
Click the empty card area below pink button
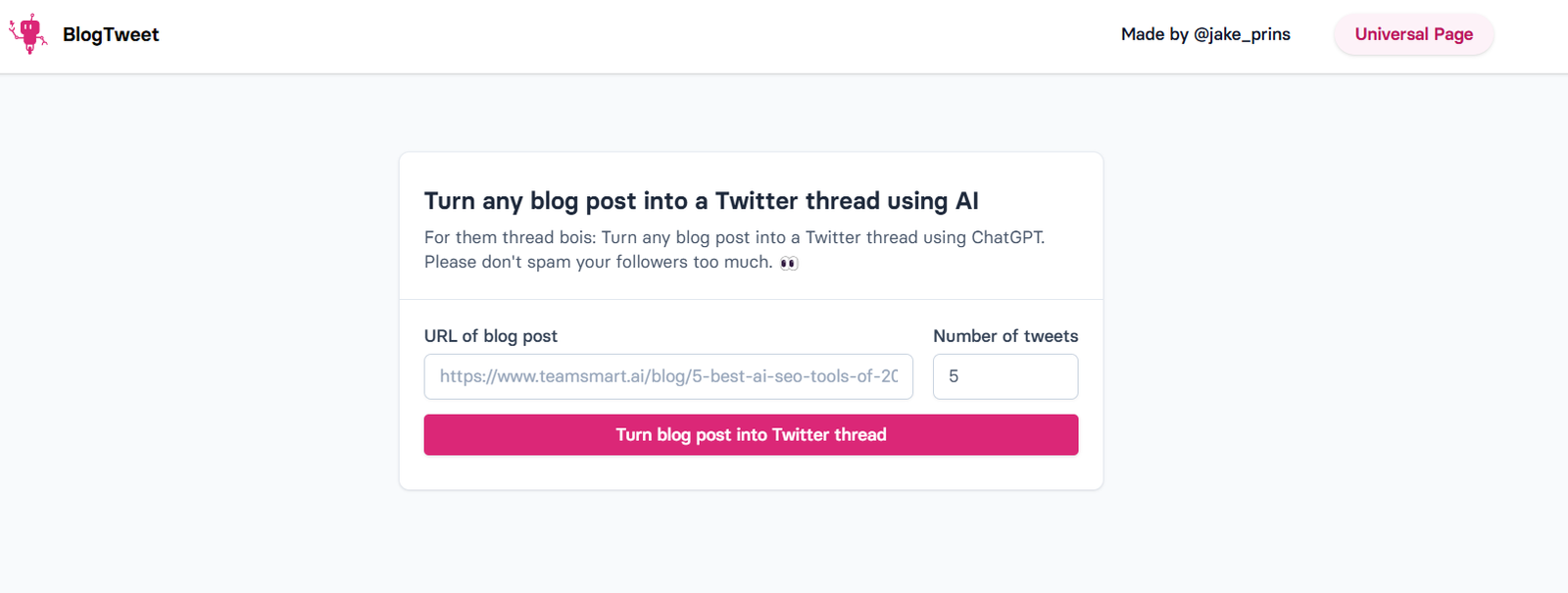(x=751, y=472)
